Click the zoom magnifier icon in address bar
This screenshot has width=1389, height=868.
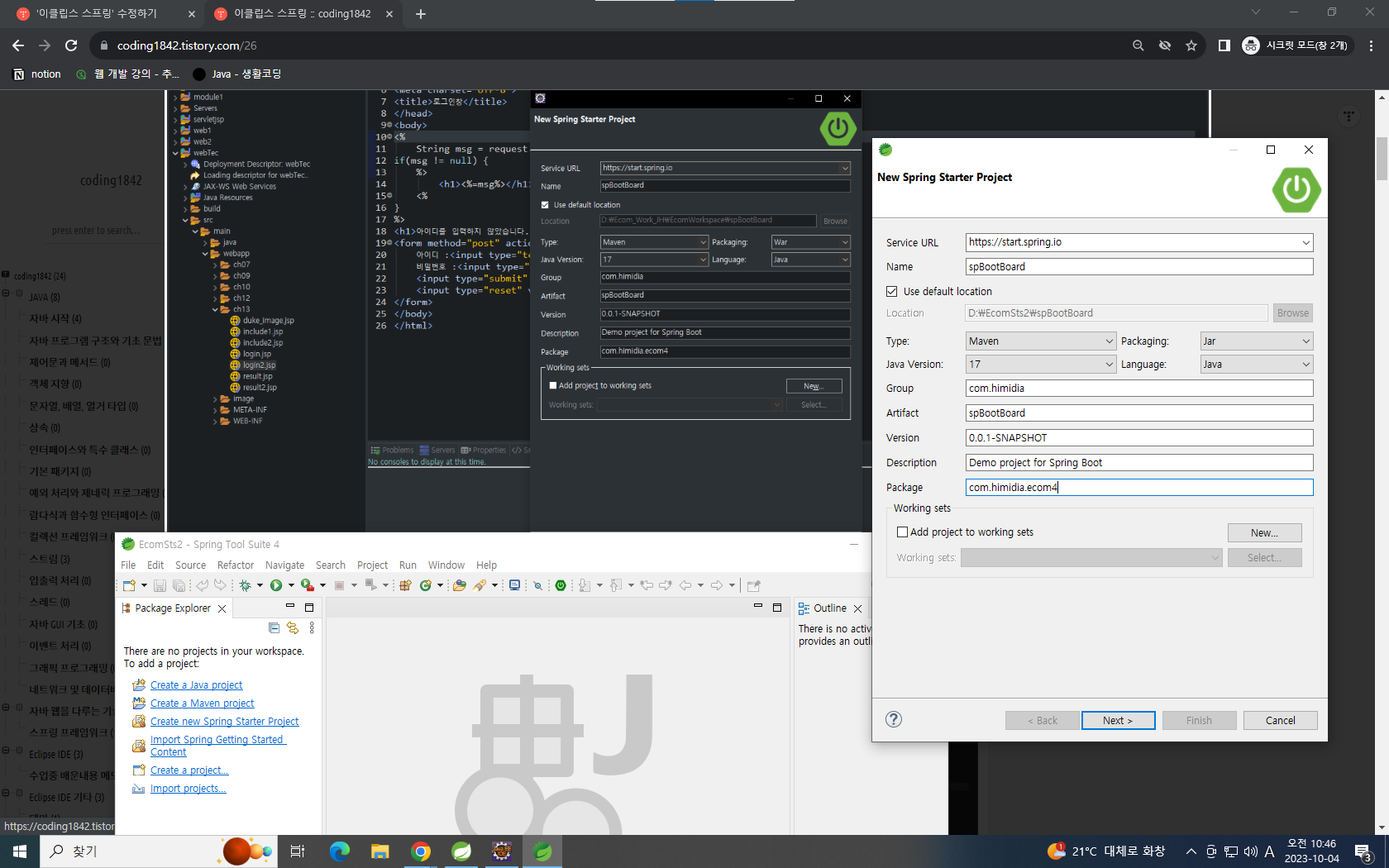[x=1138, y=45]
